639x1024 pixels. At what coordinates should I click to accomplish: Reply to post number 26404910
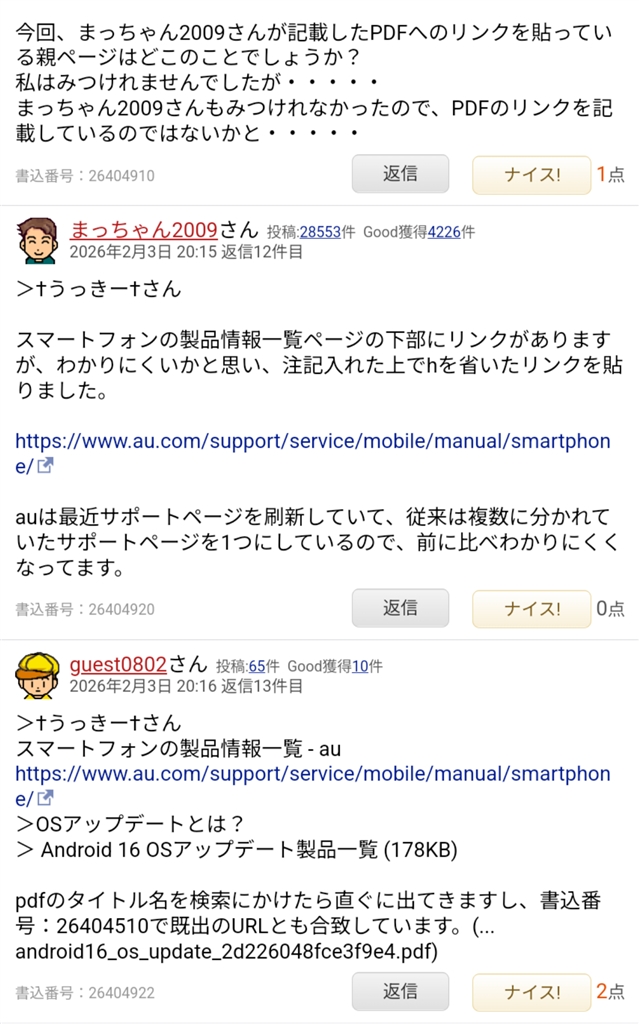coord(400,174)
